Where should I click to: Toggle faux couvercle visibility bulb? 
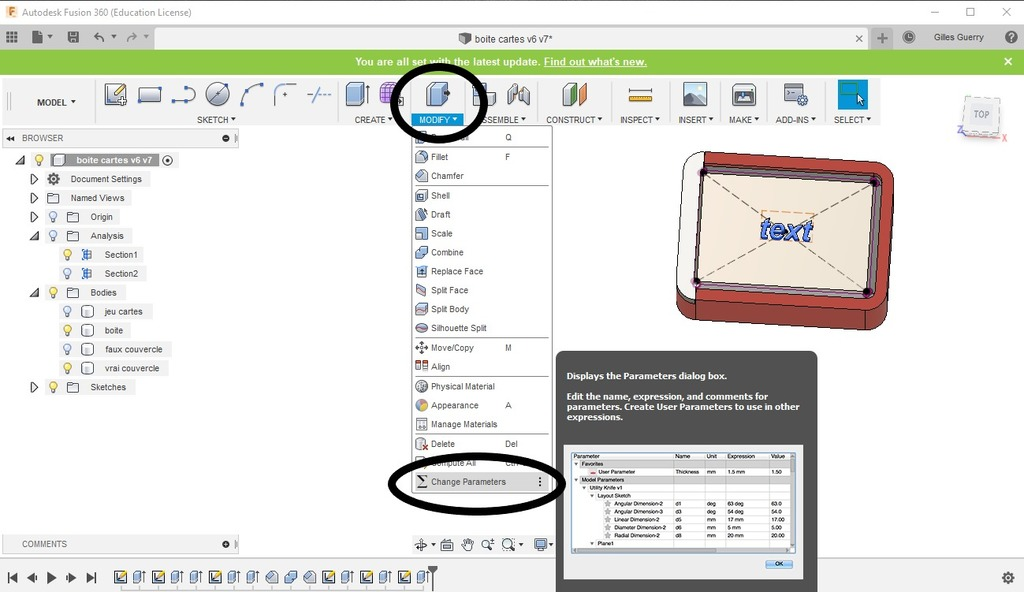[x=67, y=350]
